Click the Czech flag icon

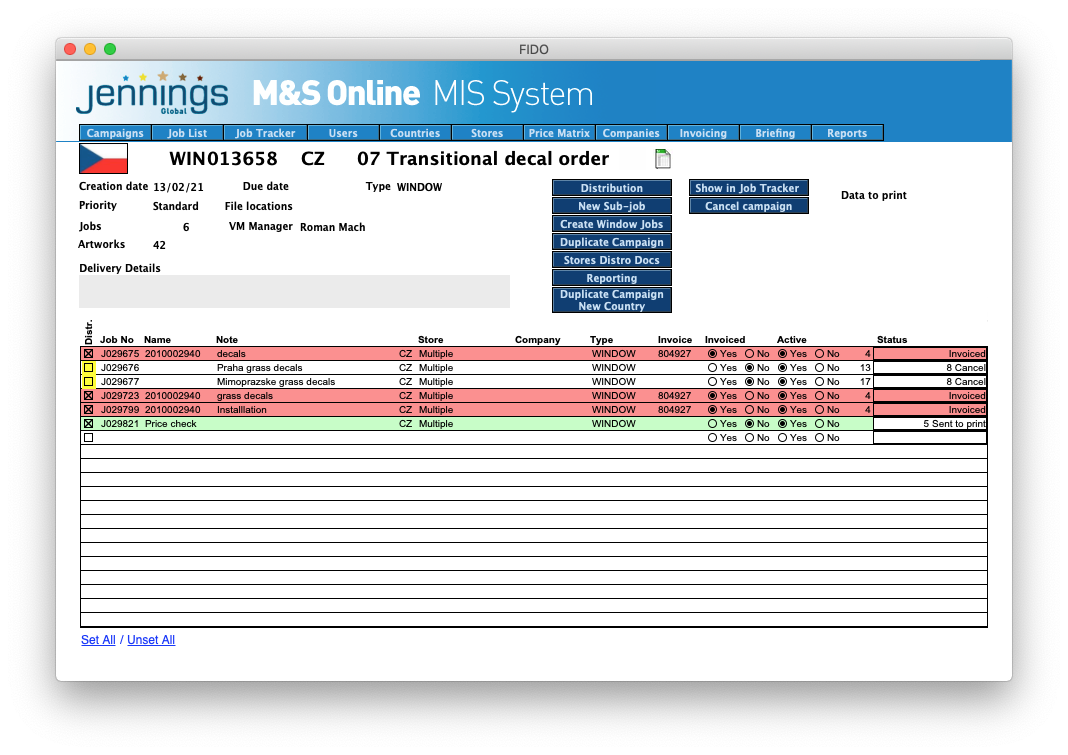coord(103,158)
